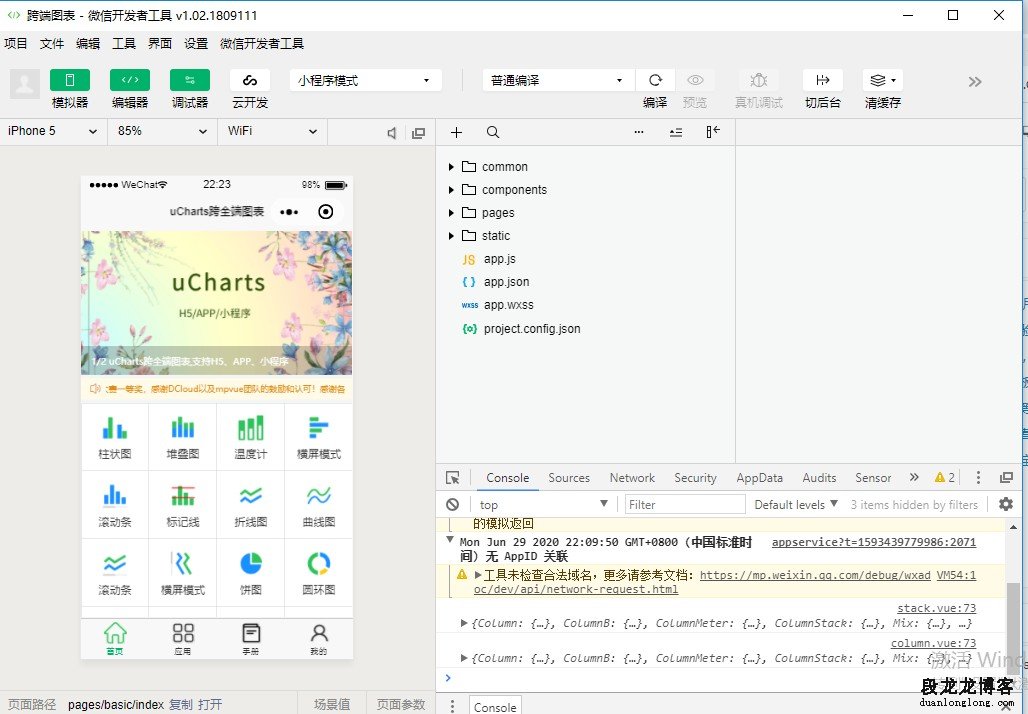The height and width of the screenshot is (714, 1028).
Task: Click the inspect element picker icon
Action: (x=452, y=478)
